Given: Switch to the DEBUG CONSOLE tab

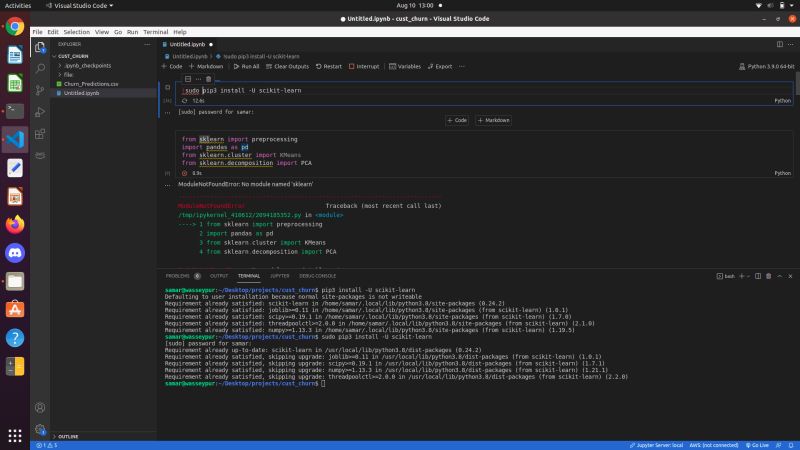Looking at the screenshot, I should pos(317,276).
